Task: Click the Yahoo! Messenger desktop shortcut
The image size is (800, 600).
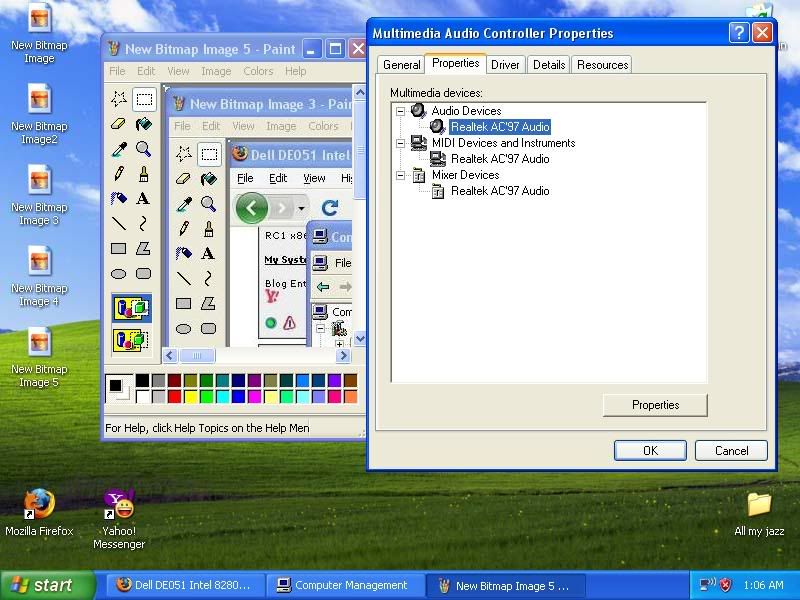Action: [x=119, y=519]
